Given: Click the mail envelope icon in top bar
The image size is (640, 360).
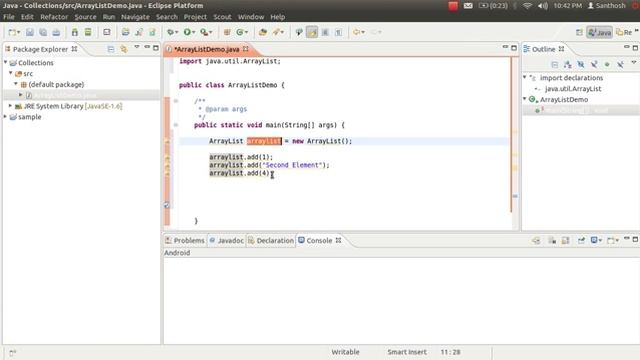Looking at the screenshot, I should [x=468, y=6].
